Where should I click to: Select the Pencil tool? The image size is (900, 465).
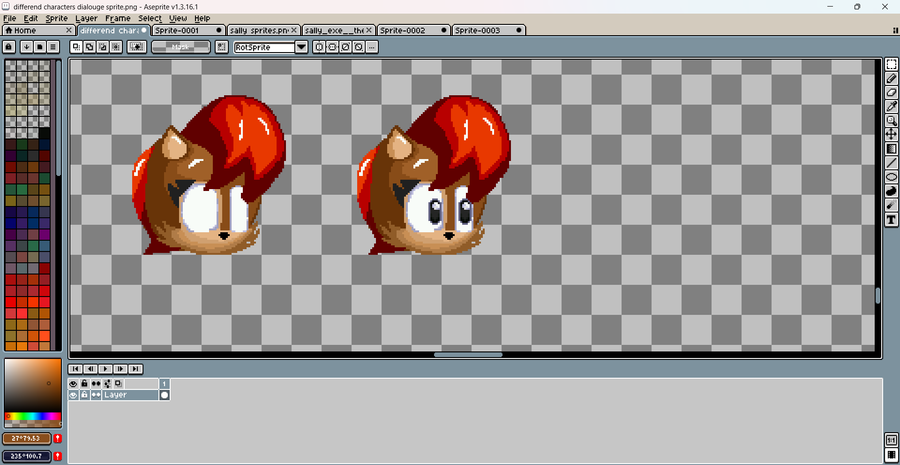click(x=891, y=79)
